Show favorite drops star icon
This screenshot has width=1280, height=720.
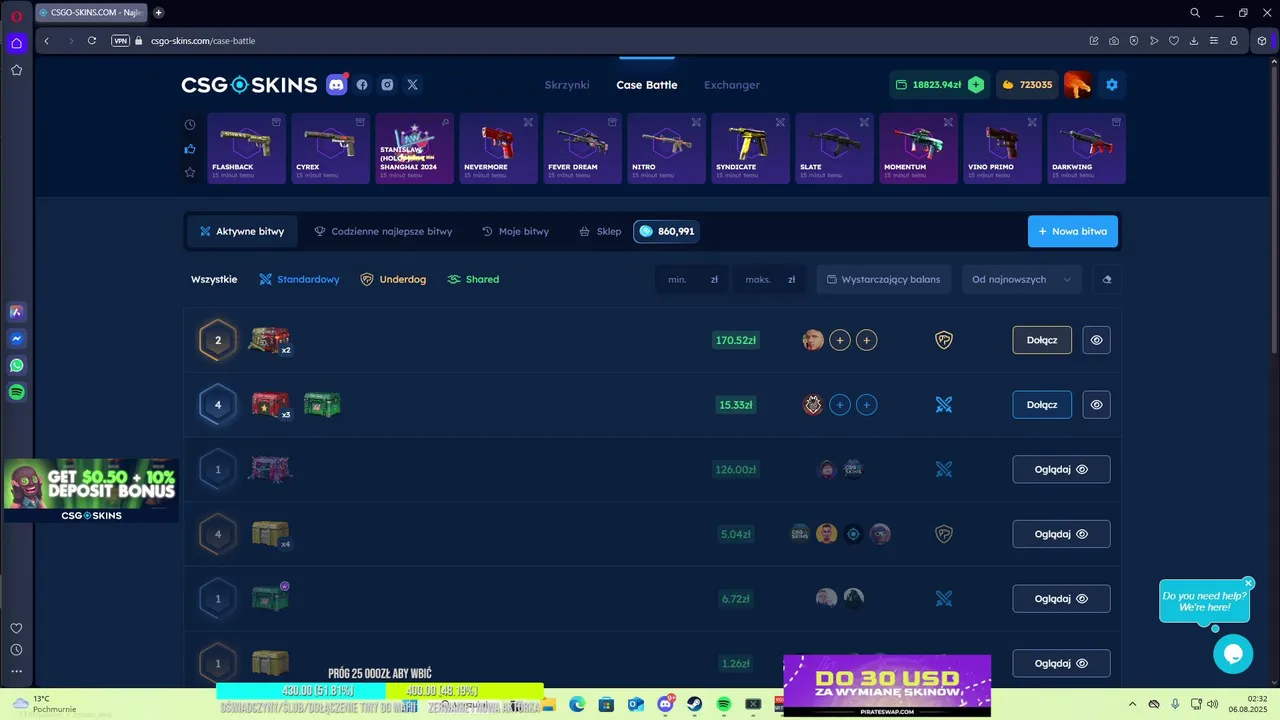190,172
